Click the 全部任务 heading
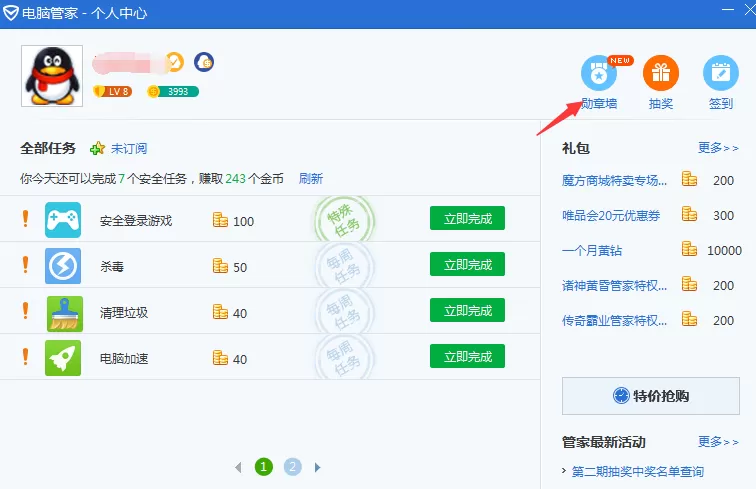This screenshot has width=756, height=489. (48, 148)
